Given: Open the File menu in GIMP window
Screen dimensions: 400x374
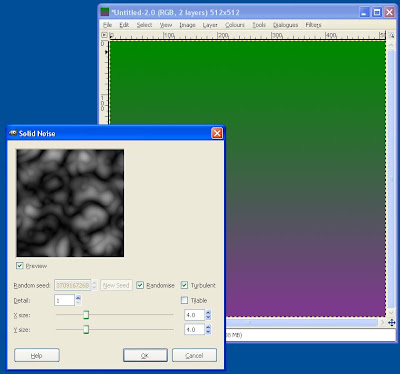Looking at the screenshot, I should 107,25.
